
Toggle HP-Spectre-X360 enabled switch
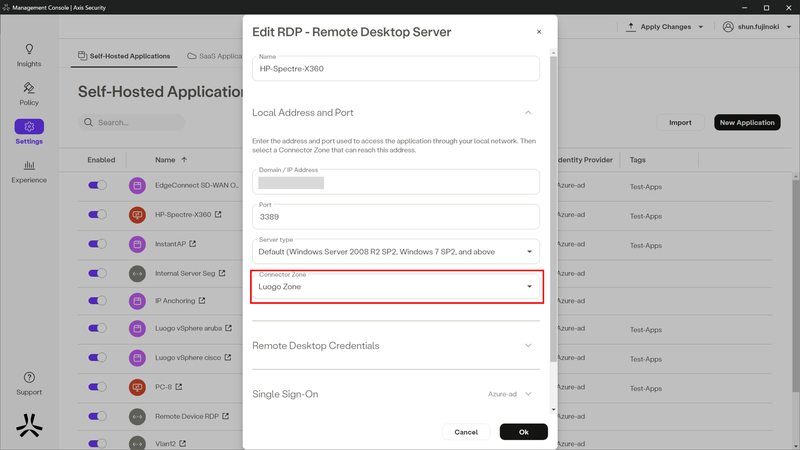tap(97, 214)
